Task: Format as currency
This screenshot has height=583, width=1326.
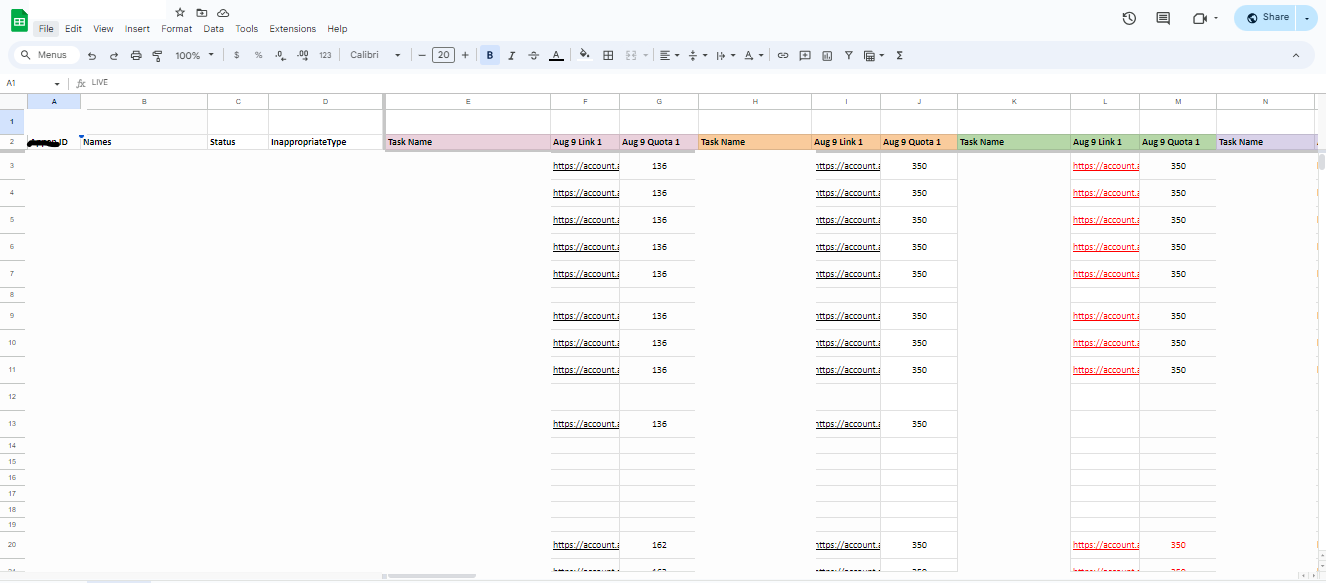Action: (236, 56)
